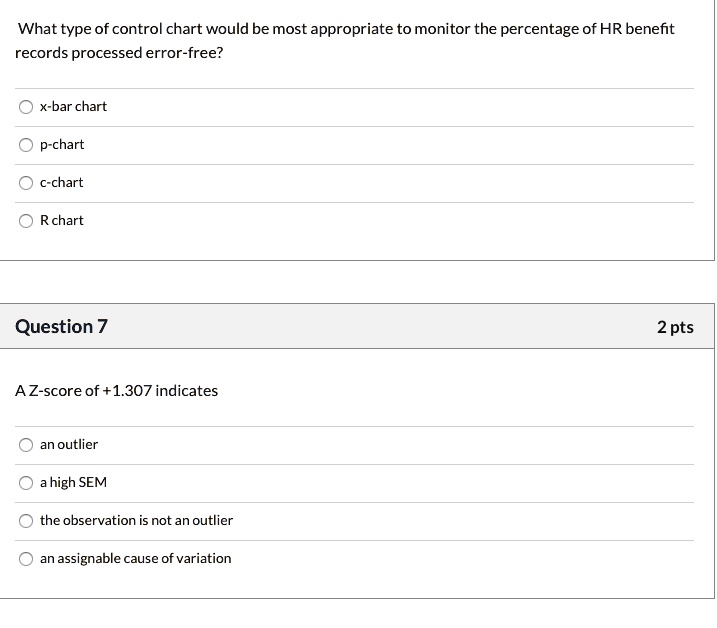The image size is (717, 628).
Task: Click the 'p-chart' answer label text
Action: coord(62,145)
